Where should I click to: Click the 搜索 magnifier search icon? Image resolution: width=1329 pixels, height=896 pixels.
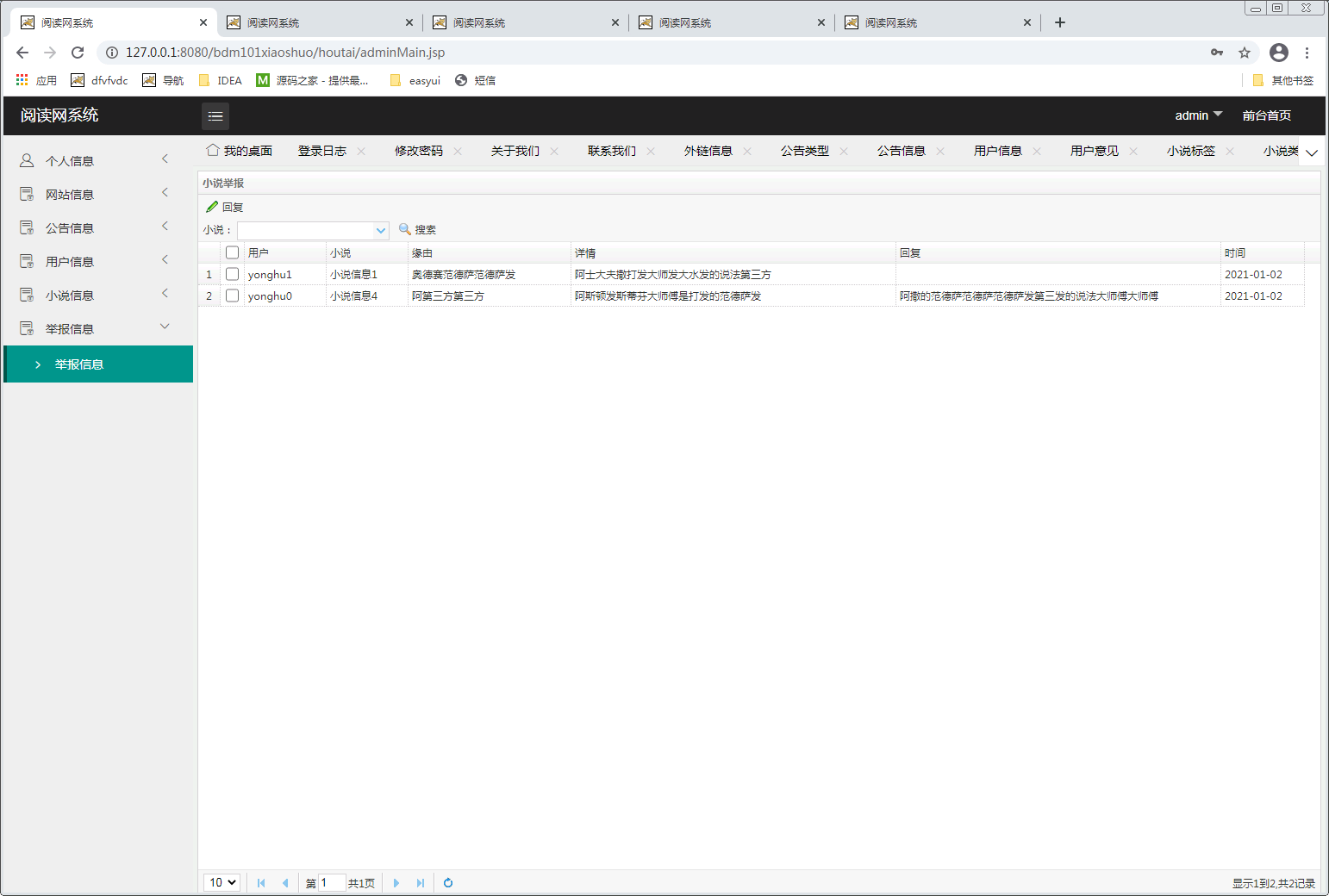[405, 229]
